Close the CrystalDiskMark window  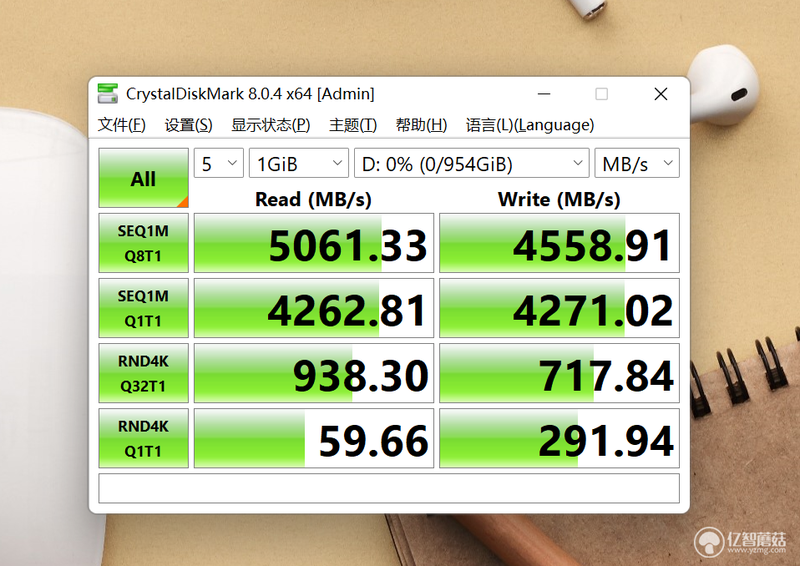(x=661, y=94)
